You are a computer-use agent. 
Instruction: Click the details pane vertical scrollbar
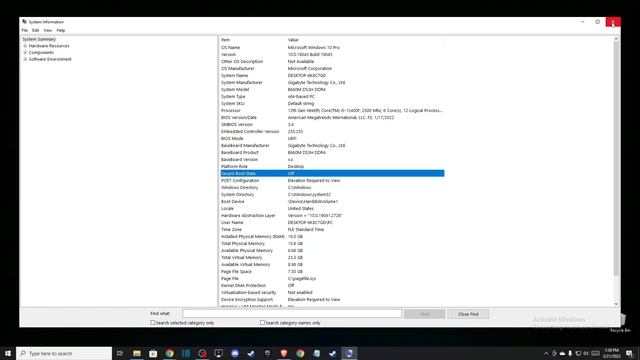616,159
